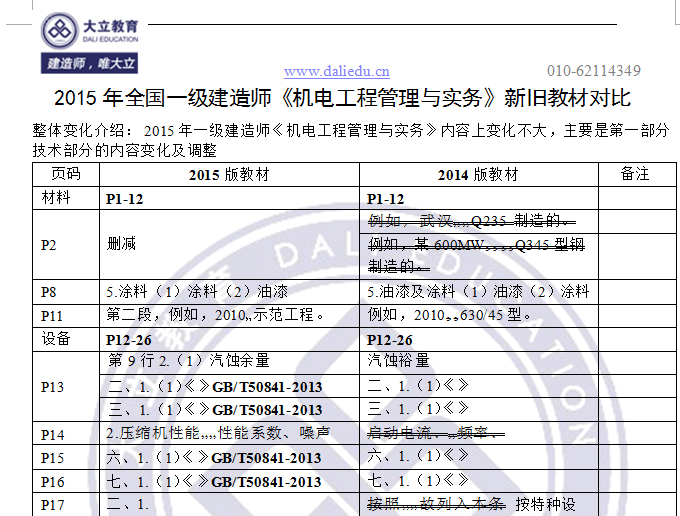Click the '2014 版教材' column header
This screenshot has width=680, height=516.
478,175
